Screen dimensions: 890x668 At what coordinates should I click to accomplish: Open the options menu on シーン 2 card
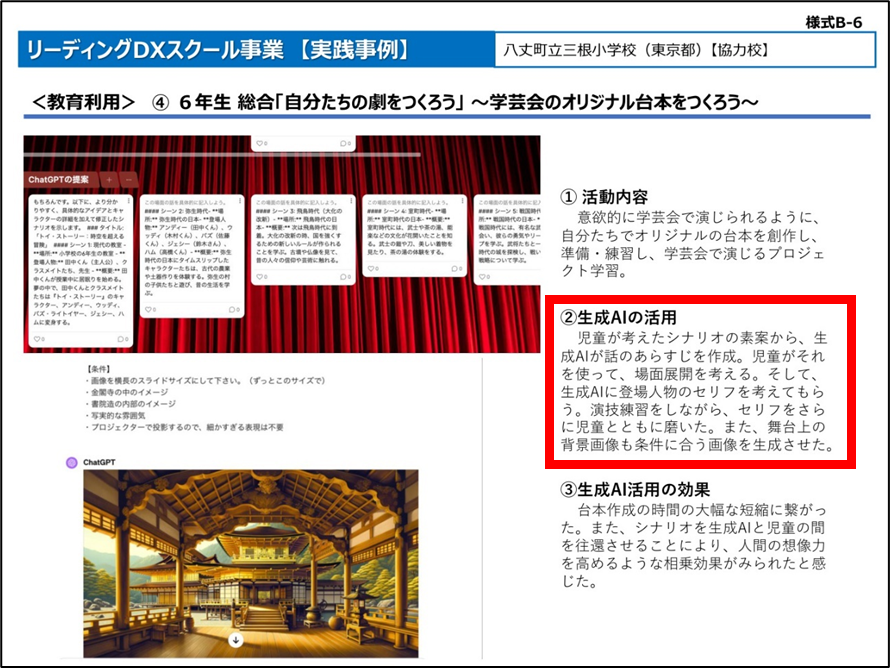coord(240,201)
